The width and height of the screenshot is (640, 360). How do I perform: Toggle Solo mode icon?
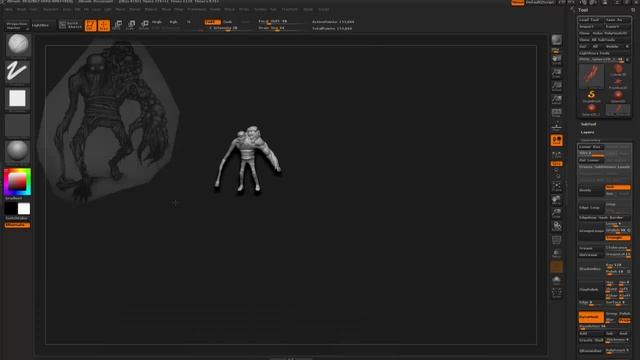coord(556,280)
